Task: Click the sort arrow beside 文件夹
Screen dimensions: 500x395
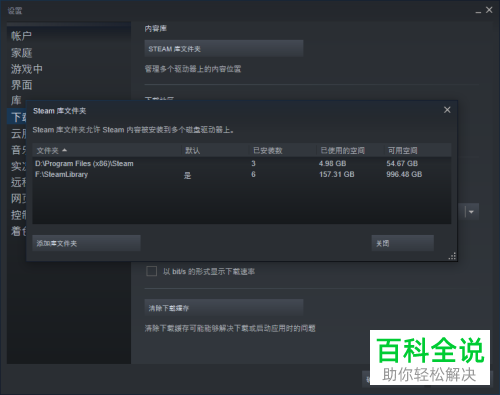Action: 64,150
